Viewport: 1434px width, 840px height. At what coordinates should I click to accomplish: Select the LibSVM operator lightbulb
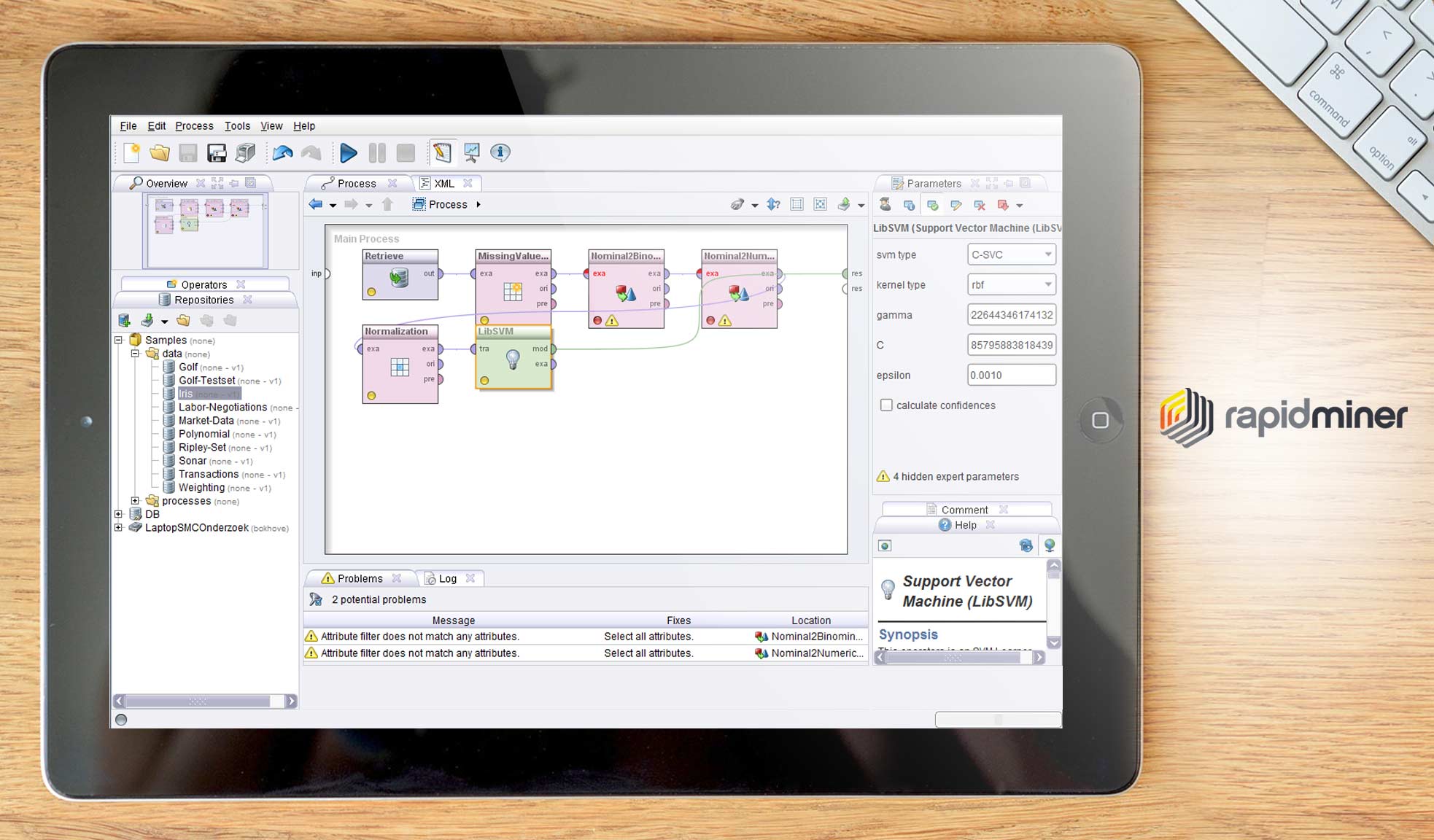(513, 358)
